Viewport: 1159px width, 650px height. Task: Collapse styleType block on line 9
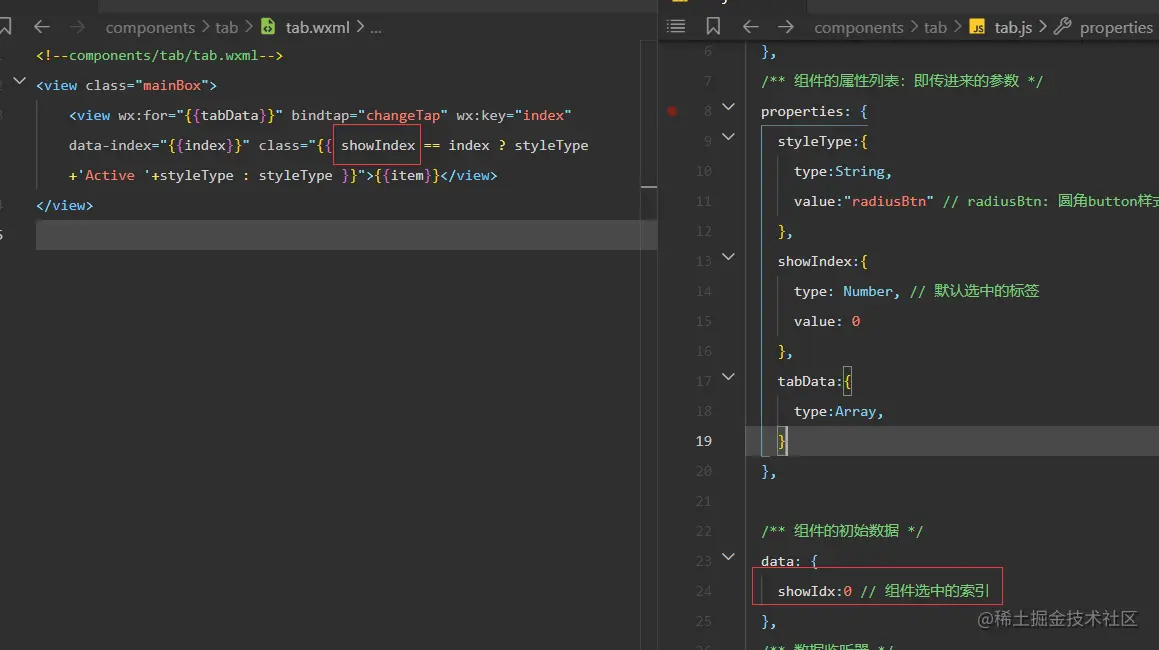click(728, 137)
